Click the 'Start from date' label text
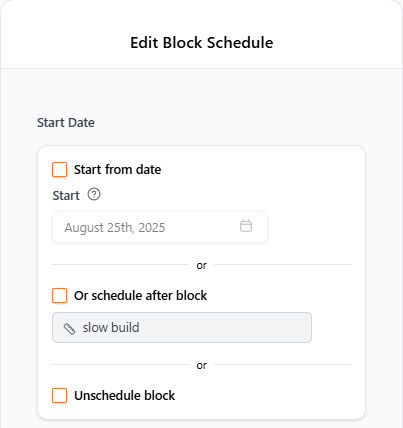 pos(118,170)
